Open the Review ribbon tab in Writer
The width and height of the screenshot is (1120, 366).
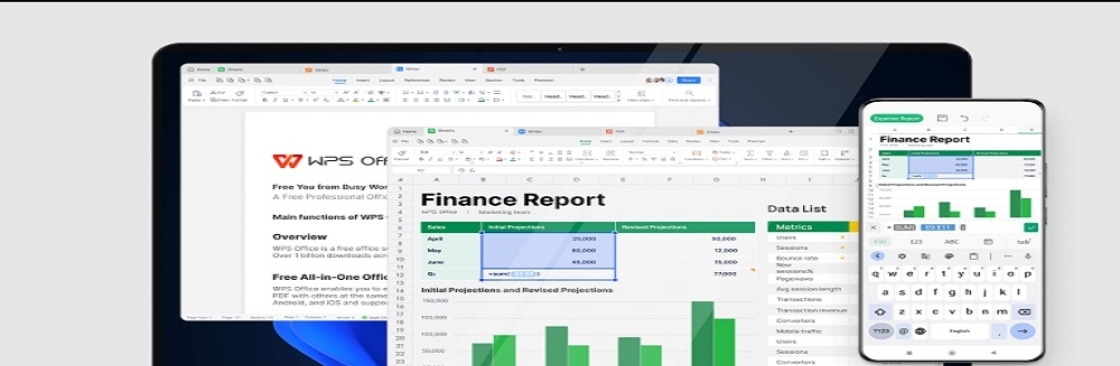[447, 80]
